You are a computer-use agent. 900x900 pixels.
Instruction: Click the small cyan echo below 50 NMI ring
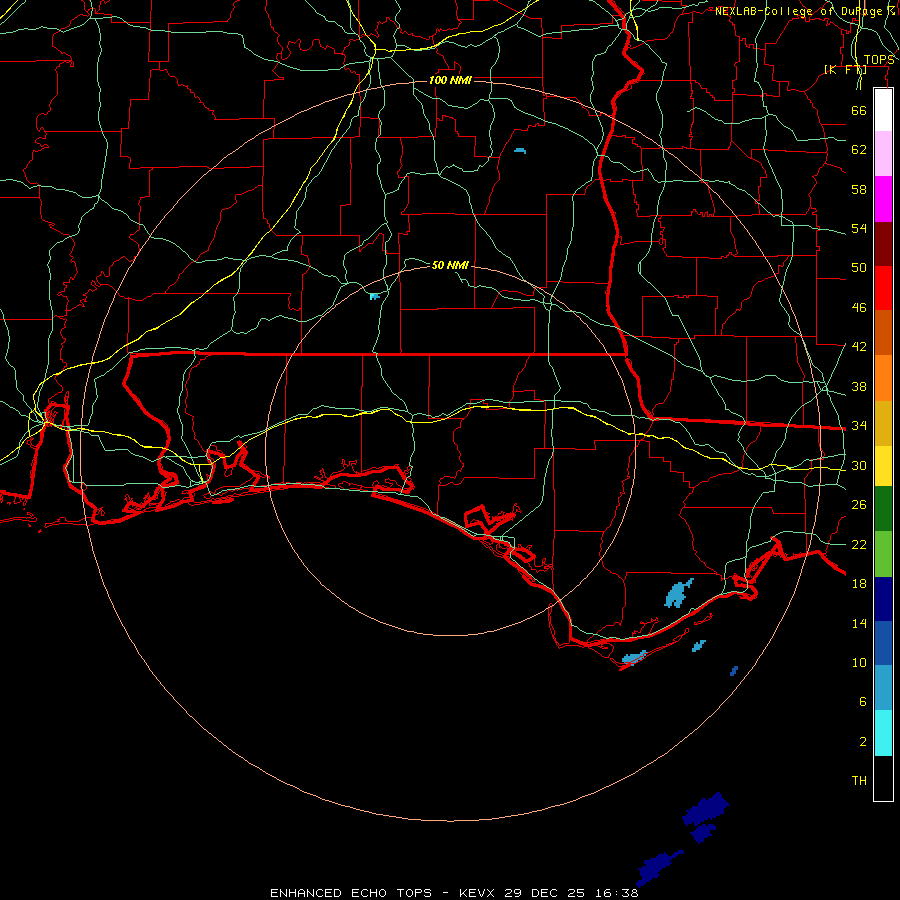pos(374,296)
